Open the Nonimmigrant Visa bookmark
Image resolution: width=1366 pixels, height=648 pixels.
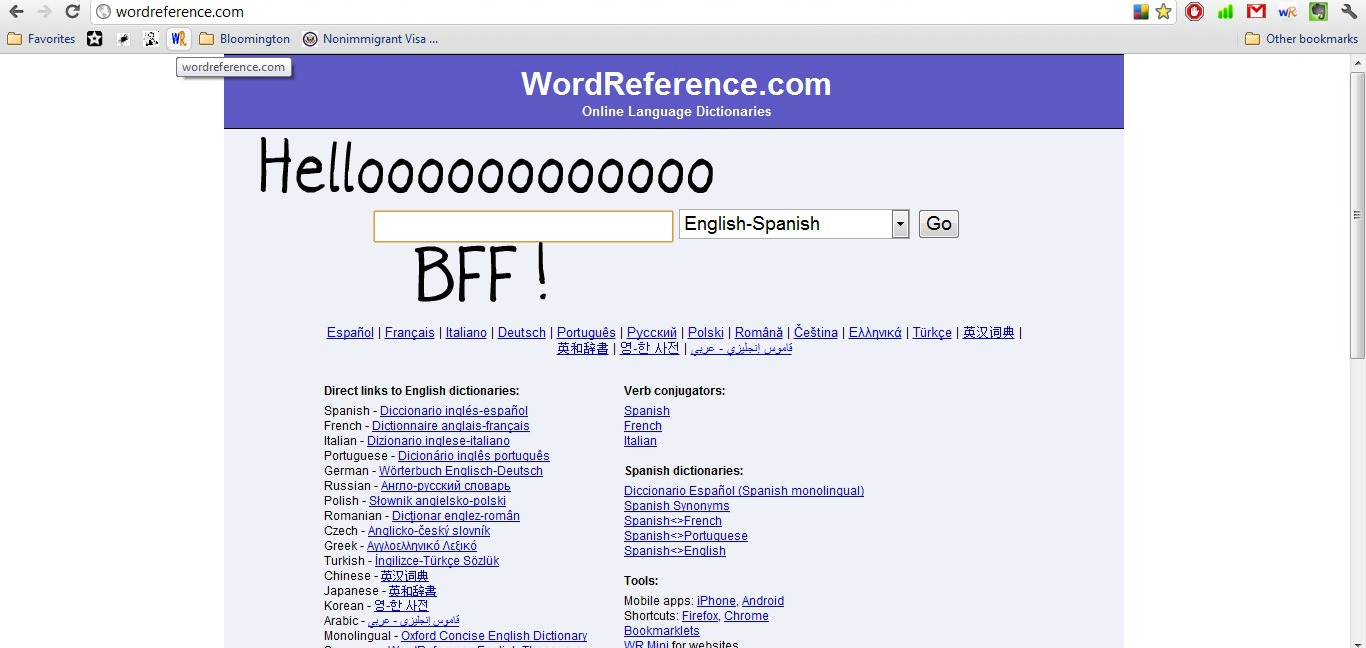(x=370, y=39)
